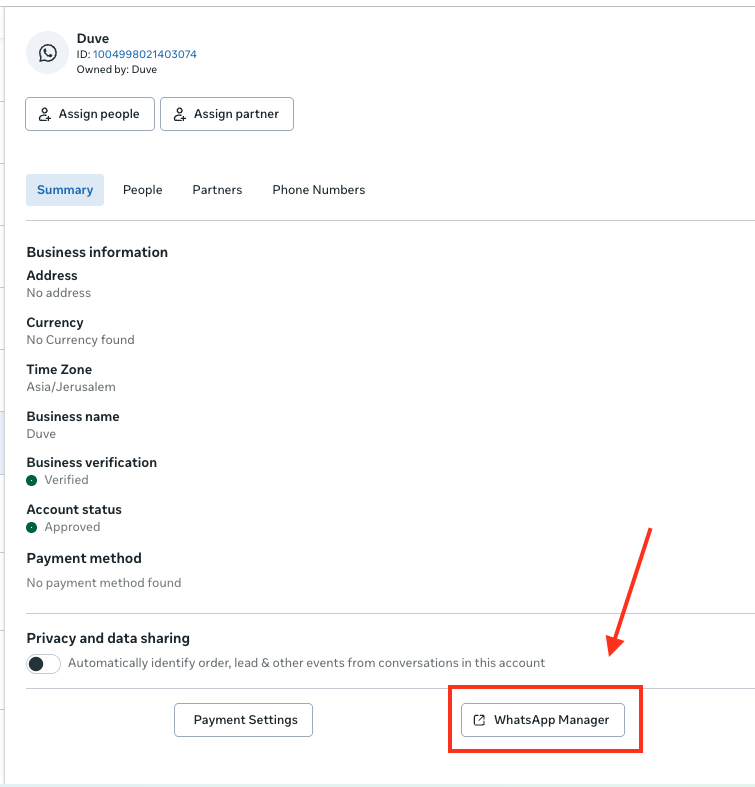Click the external-link icon beside WhatsApp Manager

click(x=480, y=720)
